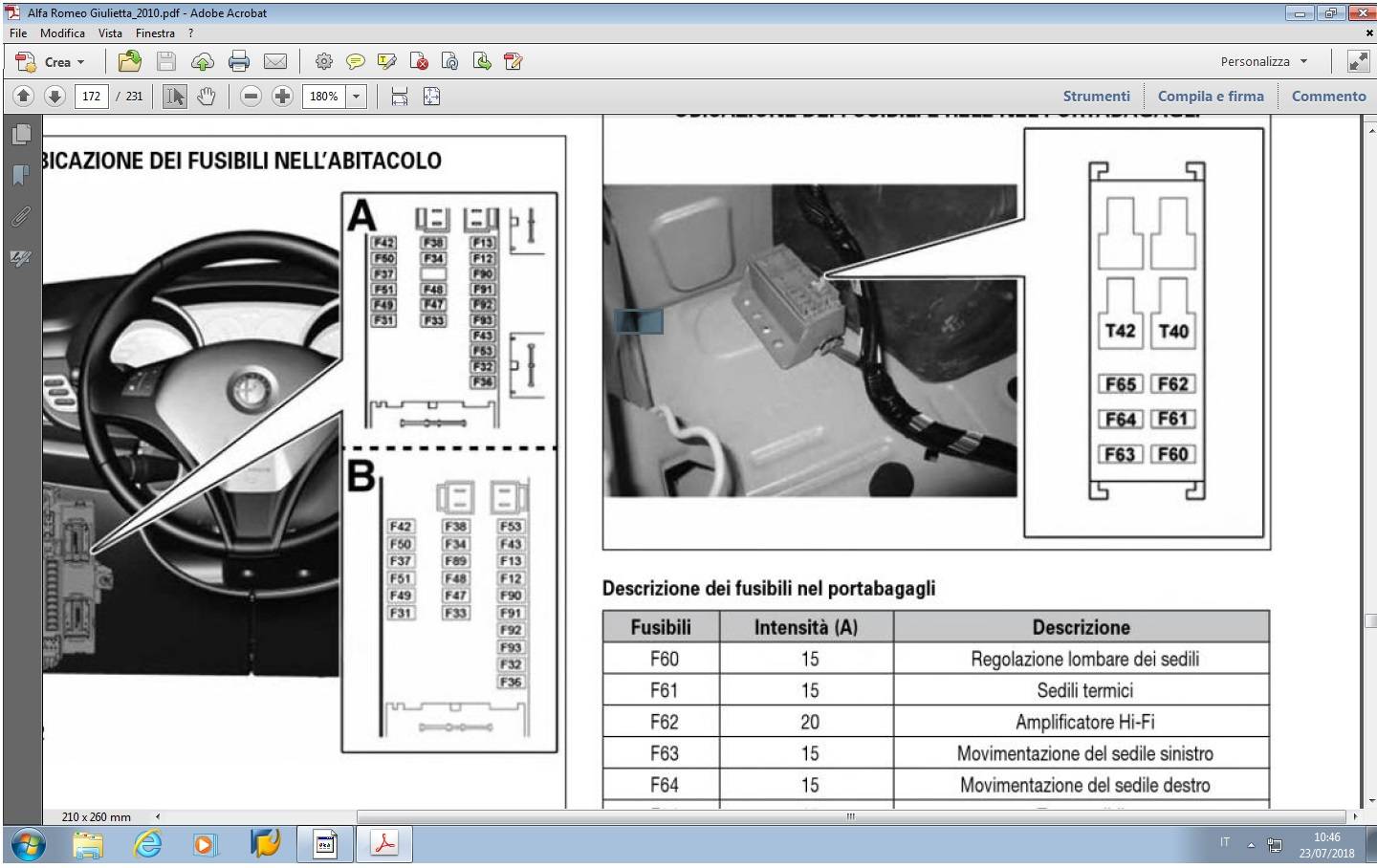Image resolution: width=1377 pixels, height=868 pixels.
Task: Open the Attachments paperclip panel
Action: click(x=20, y=217)
